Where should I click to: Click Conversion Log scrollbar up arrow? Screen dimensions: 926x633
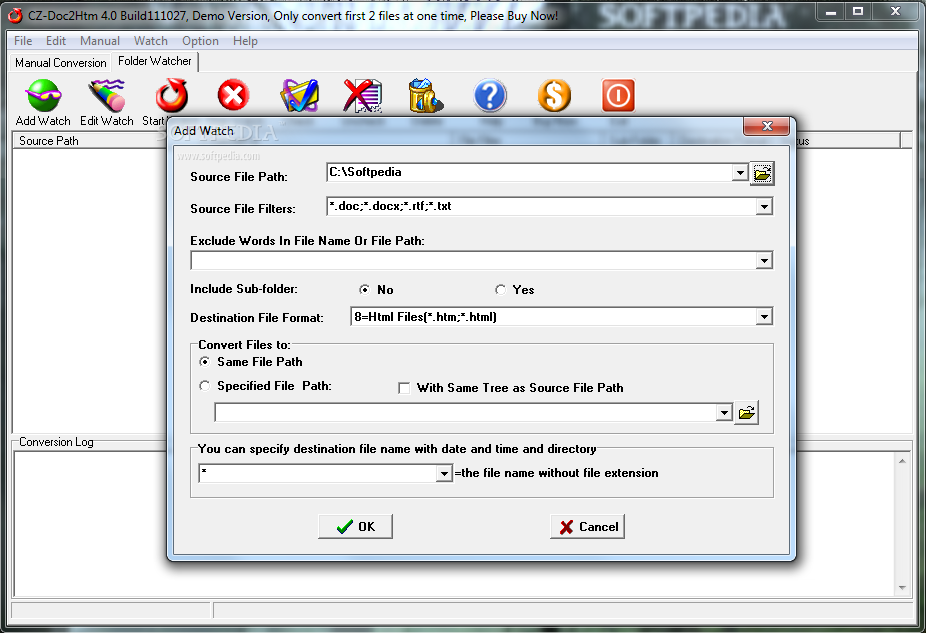click(902, 461)
